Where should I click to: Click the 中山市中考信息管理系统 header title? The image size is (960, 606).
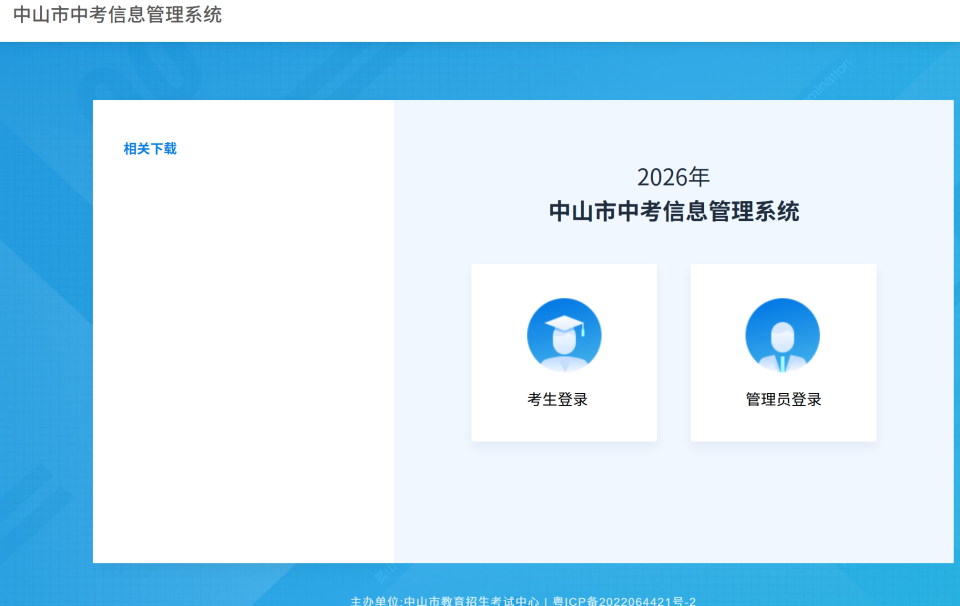[x=118, y=15]
